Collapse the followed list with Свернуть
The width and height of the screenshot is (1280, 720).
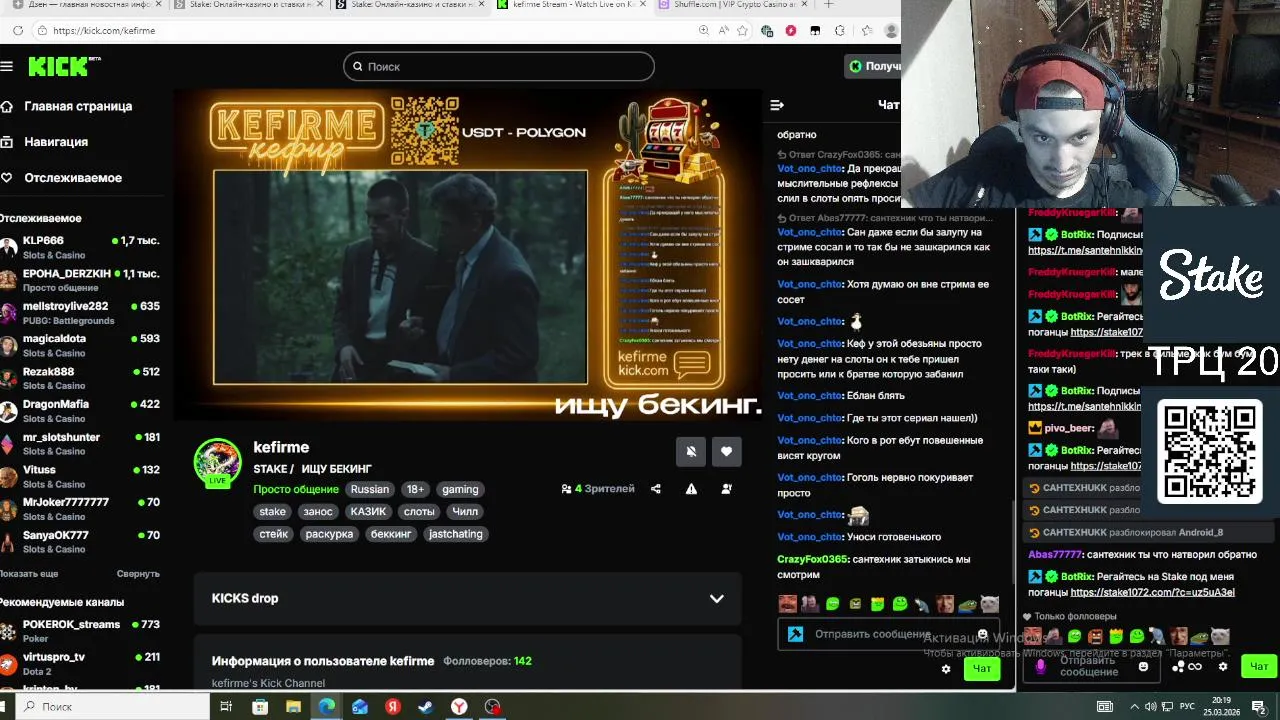138,574
